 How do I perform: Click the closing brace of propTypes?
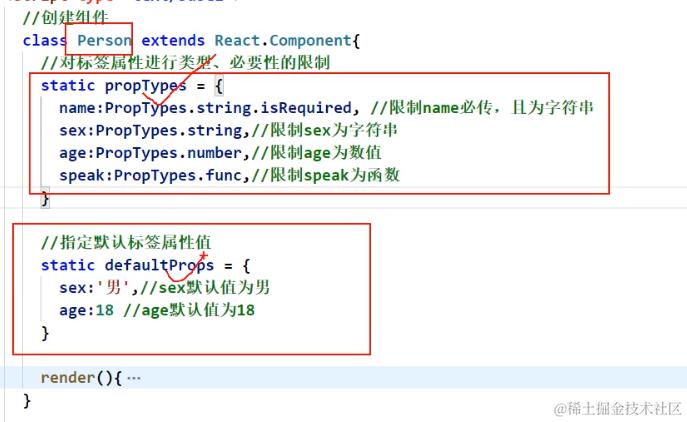click(45, 199)
